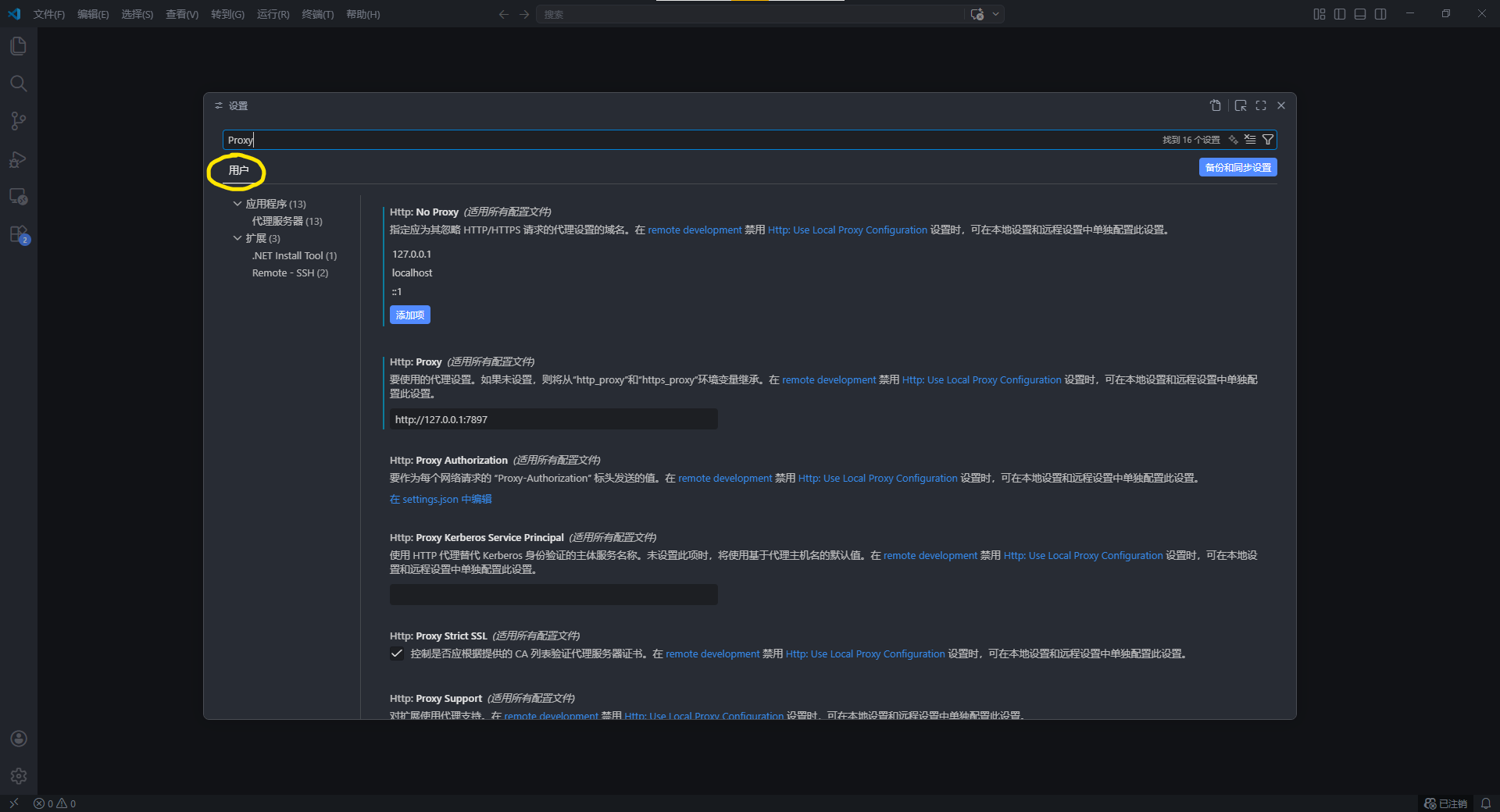This screenshot has height=812, width=1500.
Task: Collapse the 扩展 tree group
Action: coord(237,238)
